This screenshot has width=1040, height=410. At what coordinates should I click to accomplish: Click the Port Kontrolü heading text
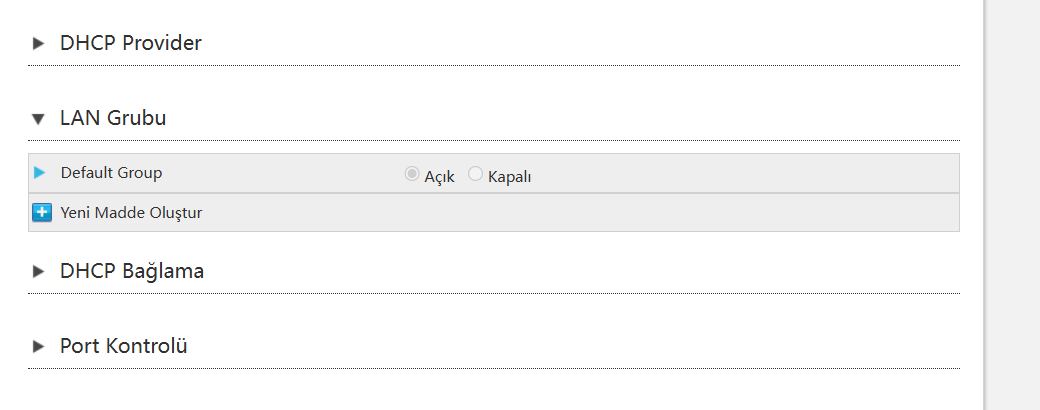pyautogui.click(x=124, y=347)
